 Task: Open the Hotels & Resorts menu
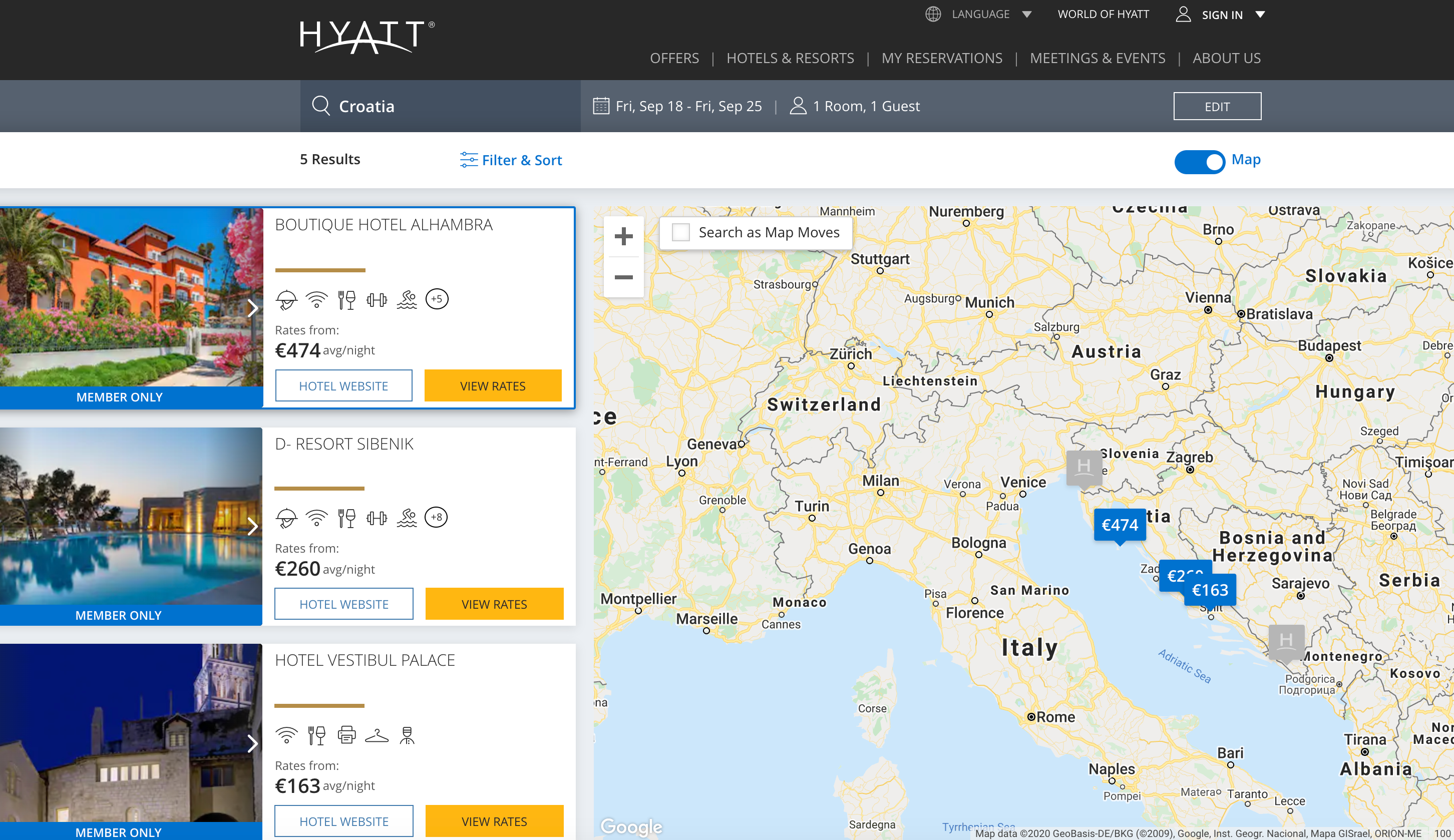790,58
